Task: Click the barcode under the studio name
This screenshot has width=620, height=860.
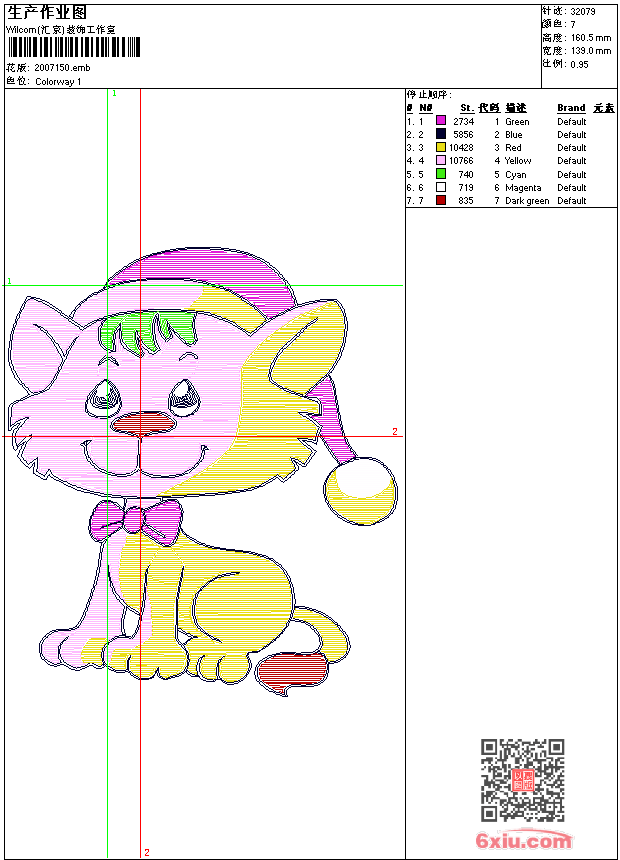Action: (x=74, y=48)
